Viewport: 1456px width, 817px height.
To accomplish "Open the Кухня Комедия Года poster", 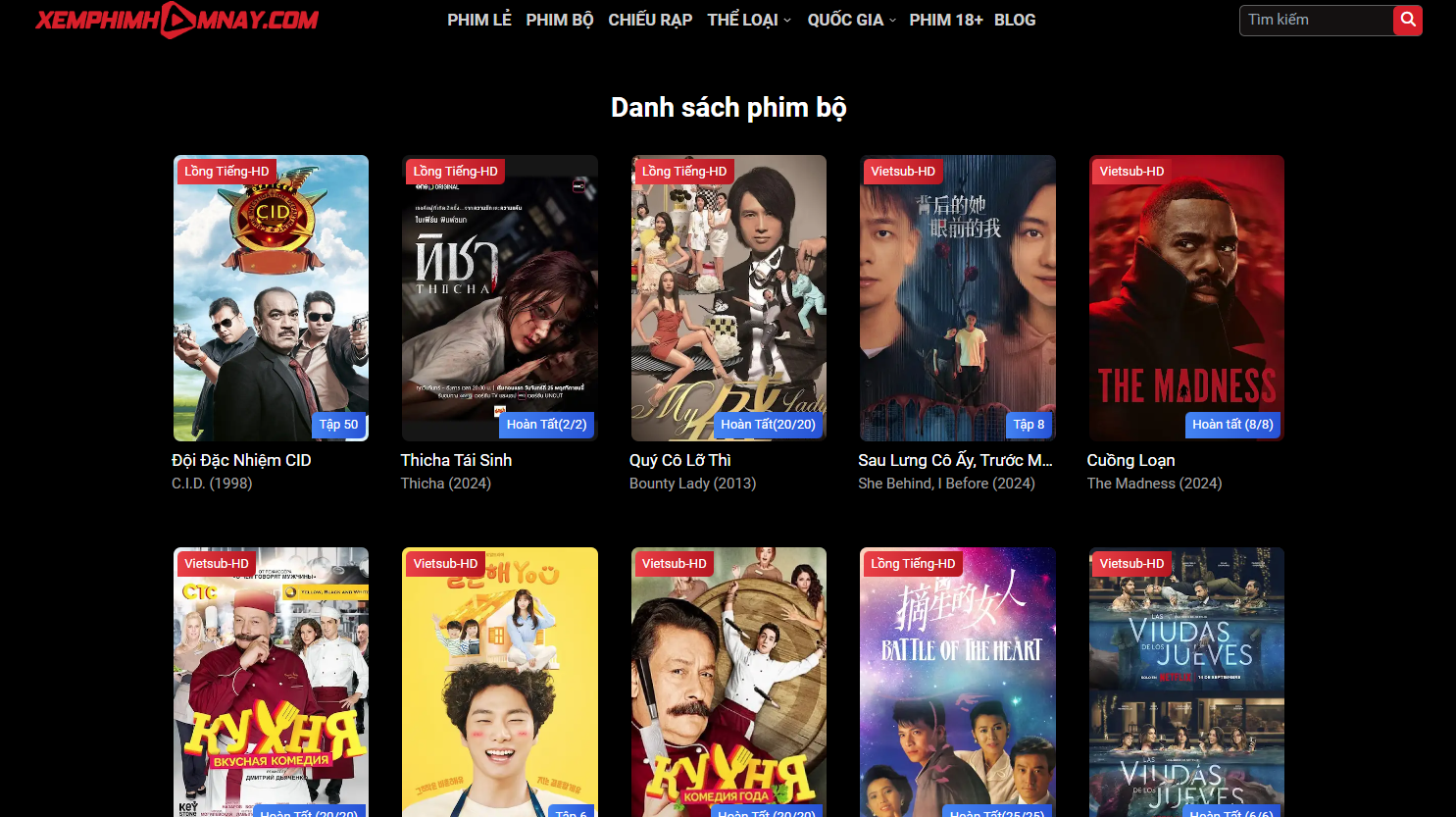I will [728, 683].
